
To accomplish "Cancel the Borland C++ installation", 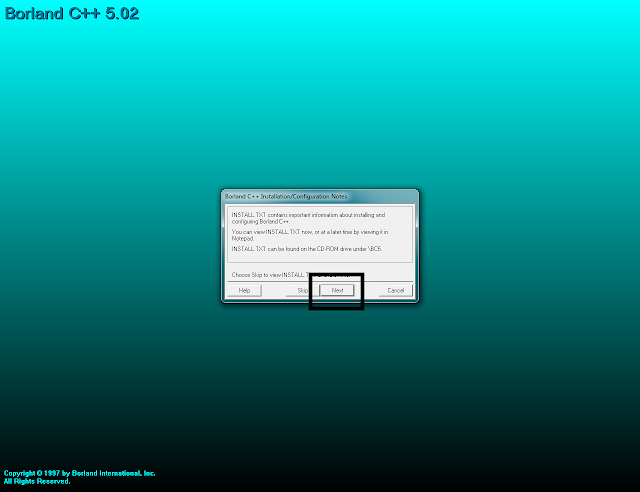I will [x=396, y=290].
